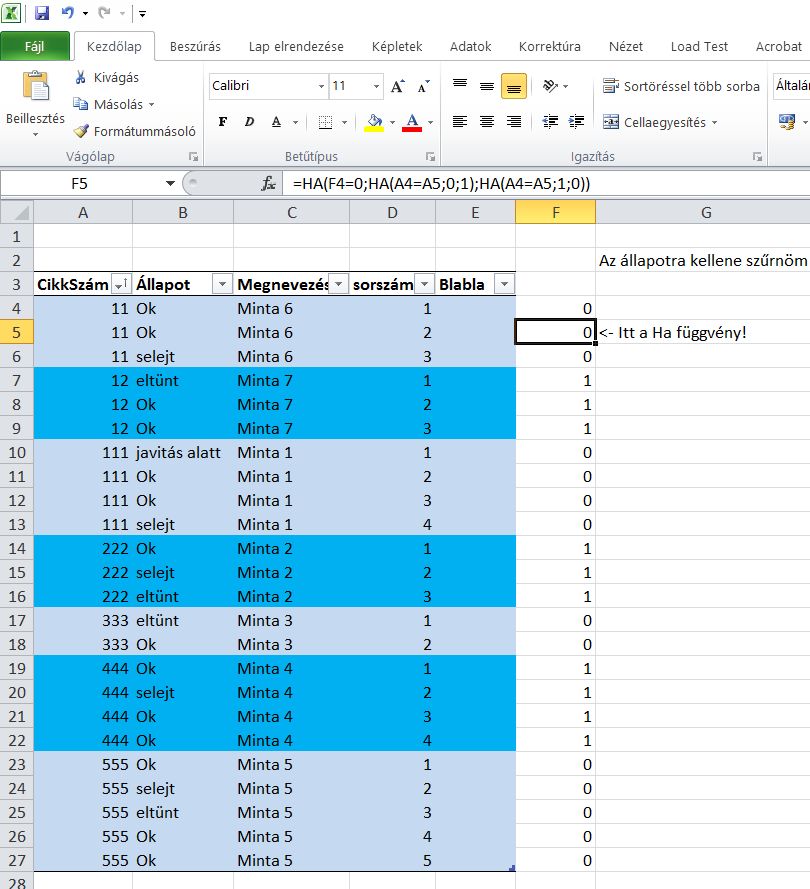
Task: Open the Calibri font name dropdown
Action: point(321,86)
